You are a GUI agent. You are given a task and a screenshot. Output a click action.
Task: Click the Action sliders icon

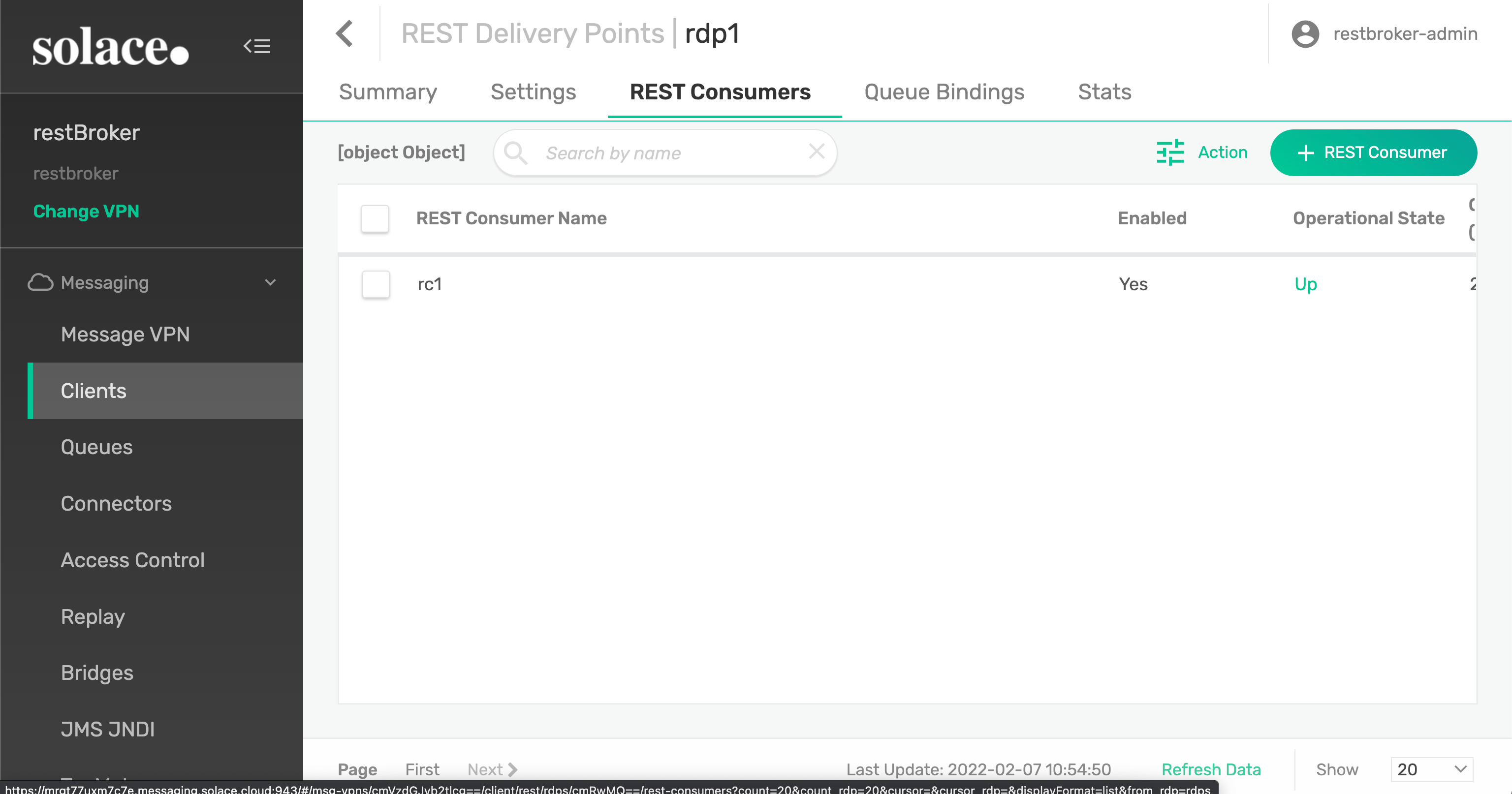coord(1170,153)
